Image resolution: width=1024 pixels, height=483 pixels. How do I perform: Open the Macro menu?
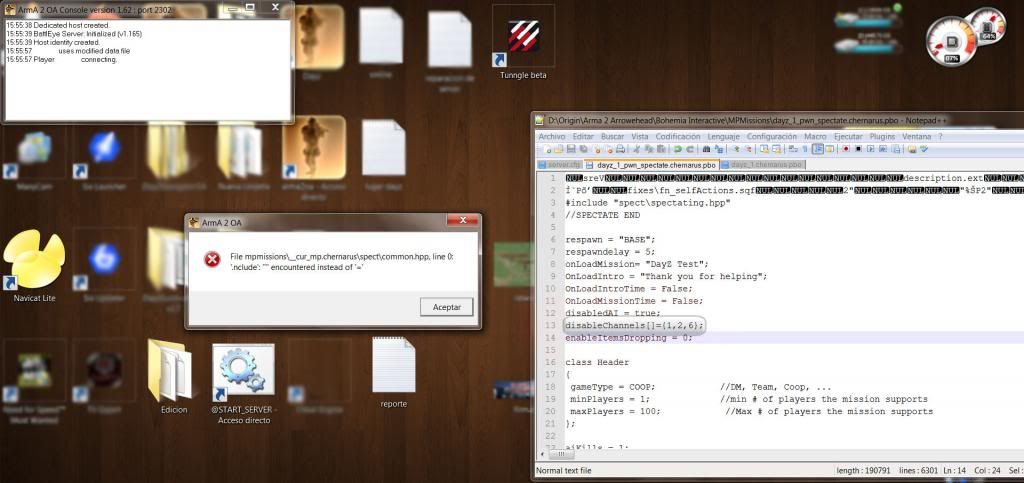point(815,136)
